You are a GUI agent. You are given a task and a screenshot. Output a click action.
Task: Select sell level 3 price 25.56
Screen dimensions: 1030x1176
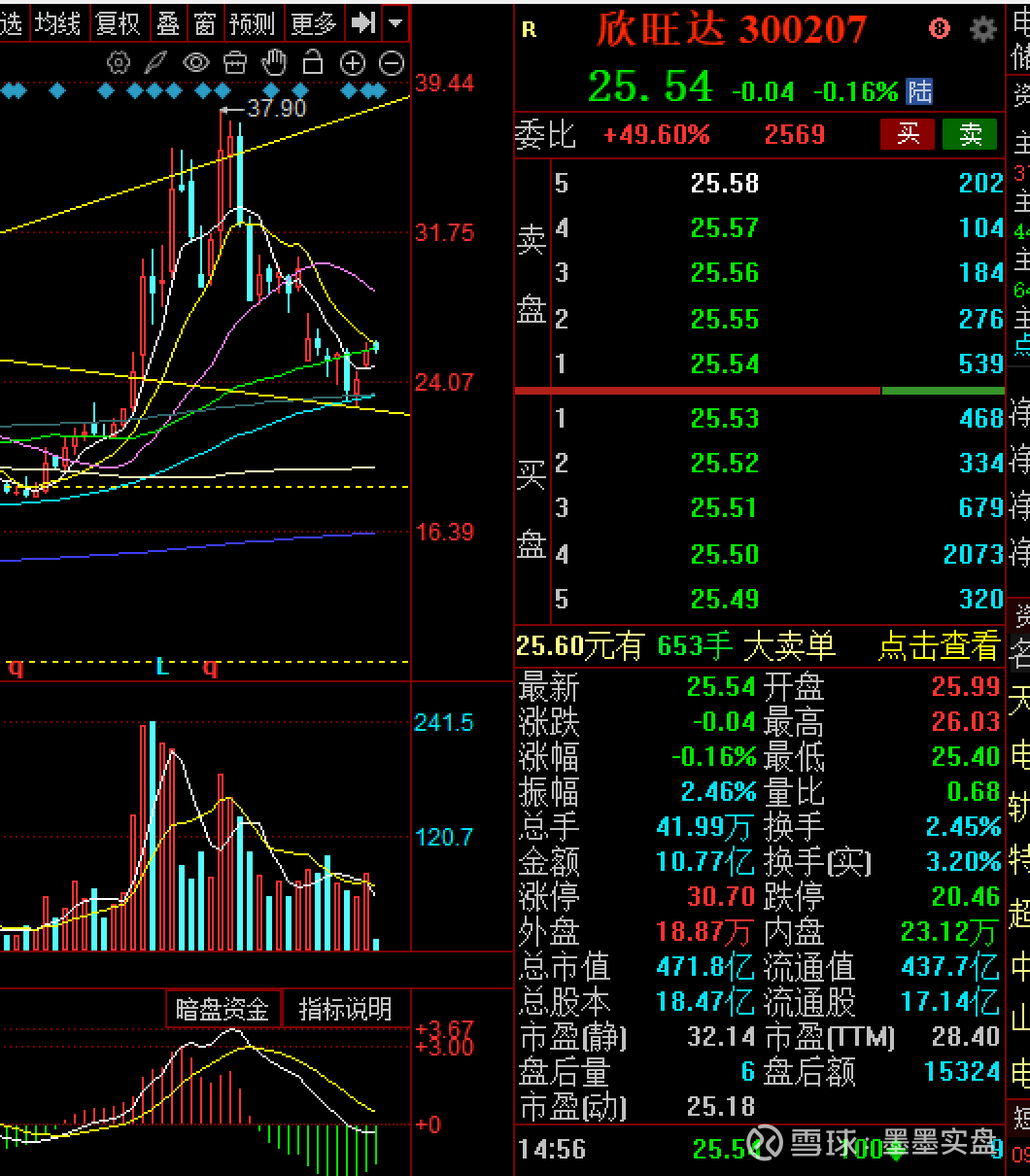[724, 273]
